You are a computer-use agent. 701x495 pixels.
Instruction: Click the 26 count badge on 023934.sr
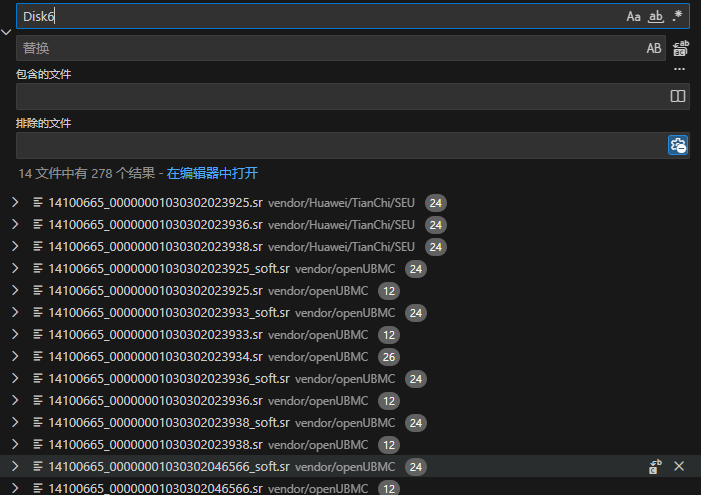[388, 356]
